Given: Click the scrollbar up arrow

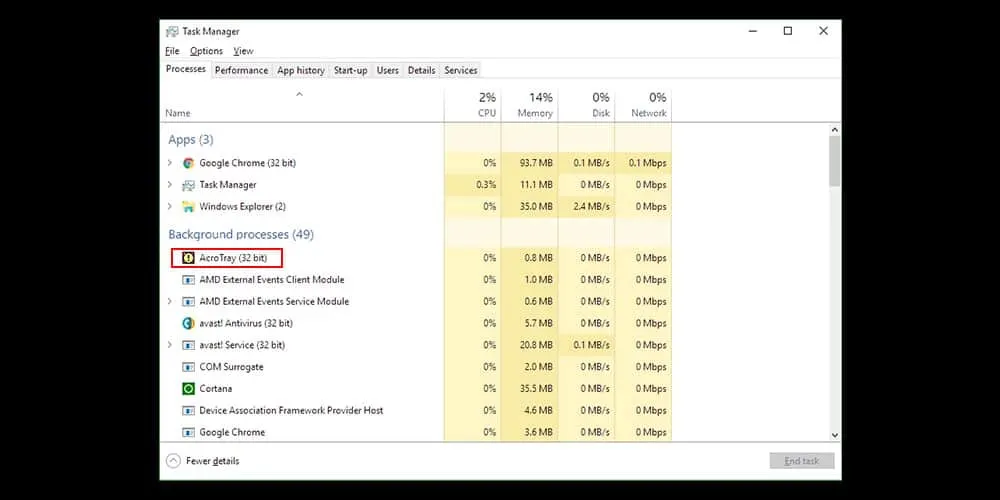Looking at the screenshot, I should [835, 130].
